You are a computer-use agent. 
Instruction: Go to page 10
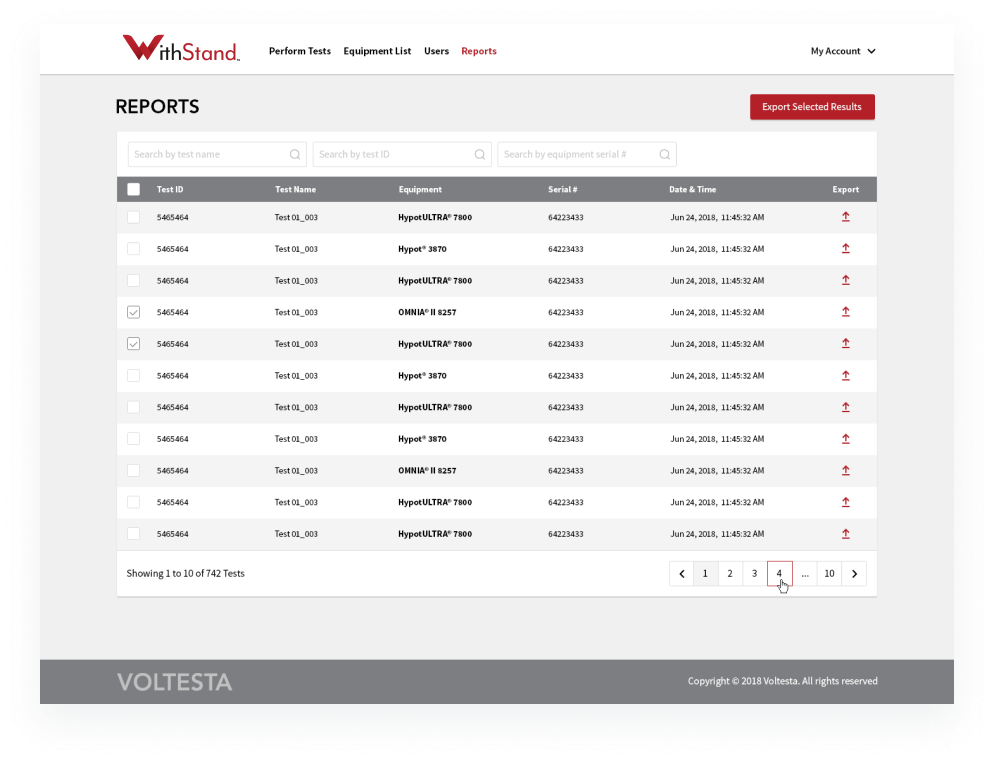pyautogui.click(x=829, y=574)
